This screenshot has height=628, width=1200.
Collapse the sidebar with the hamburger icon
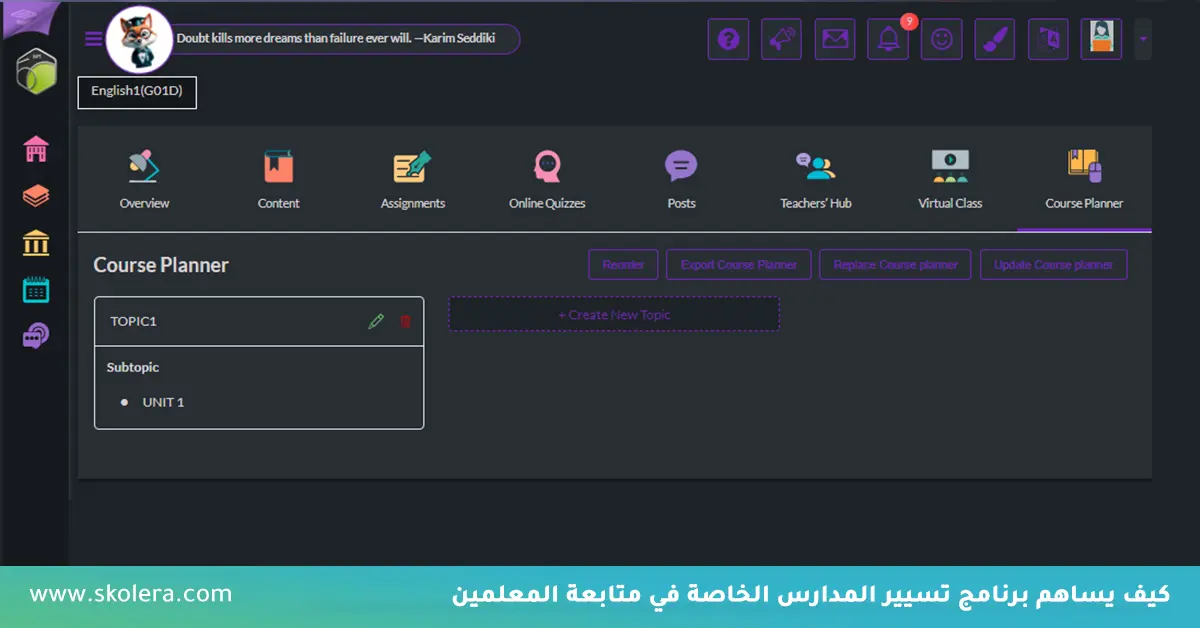tap(93, 38)
